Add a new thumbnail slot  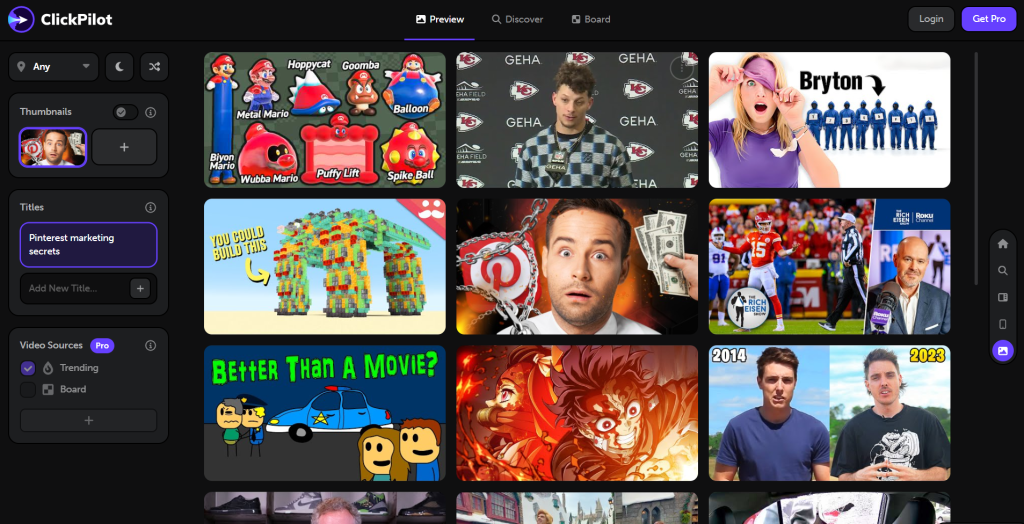tap(124, 147)
